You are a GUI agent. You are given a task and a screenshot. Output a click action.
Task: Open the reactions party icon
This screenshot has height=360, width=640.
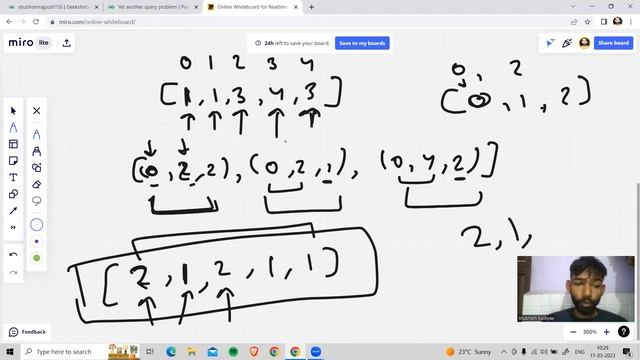point(567,43)
